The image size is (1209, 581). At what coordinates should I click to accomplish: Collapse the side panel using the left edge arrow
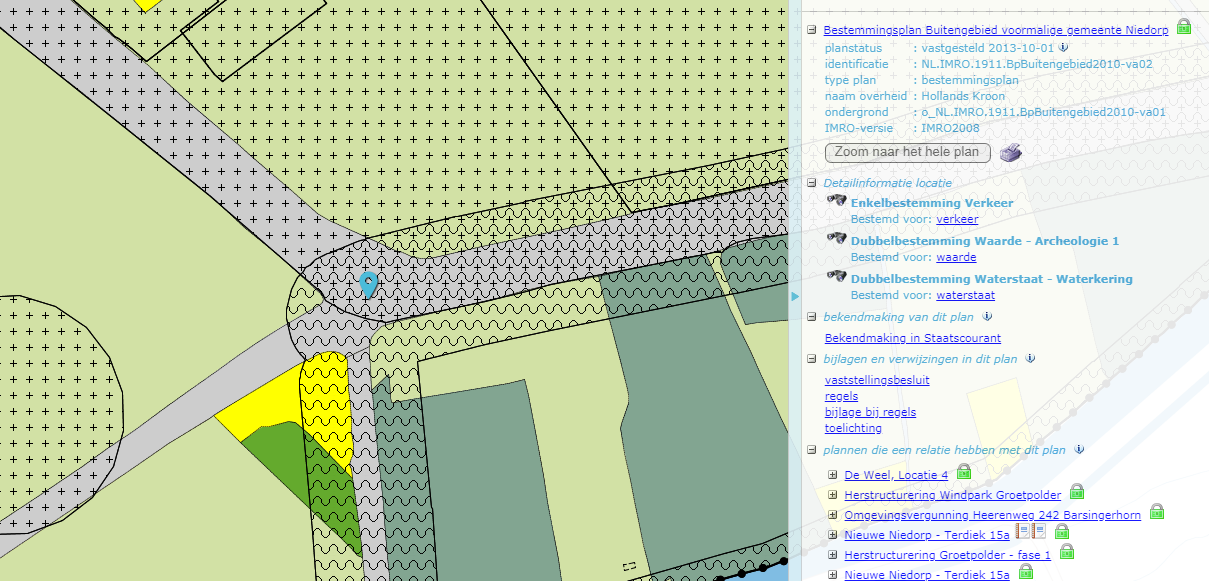(x=795, y=296)
